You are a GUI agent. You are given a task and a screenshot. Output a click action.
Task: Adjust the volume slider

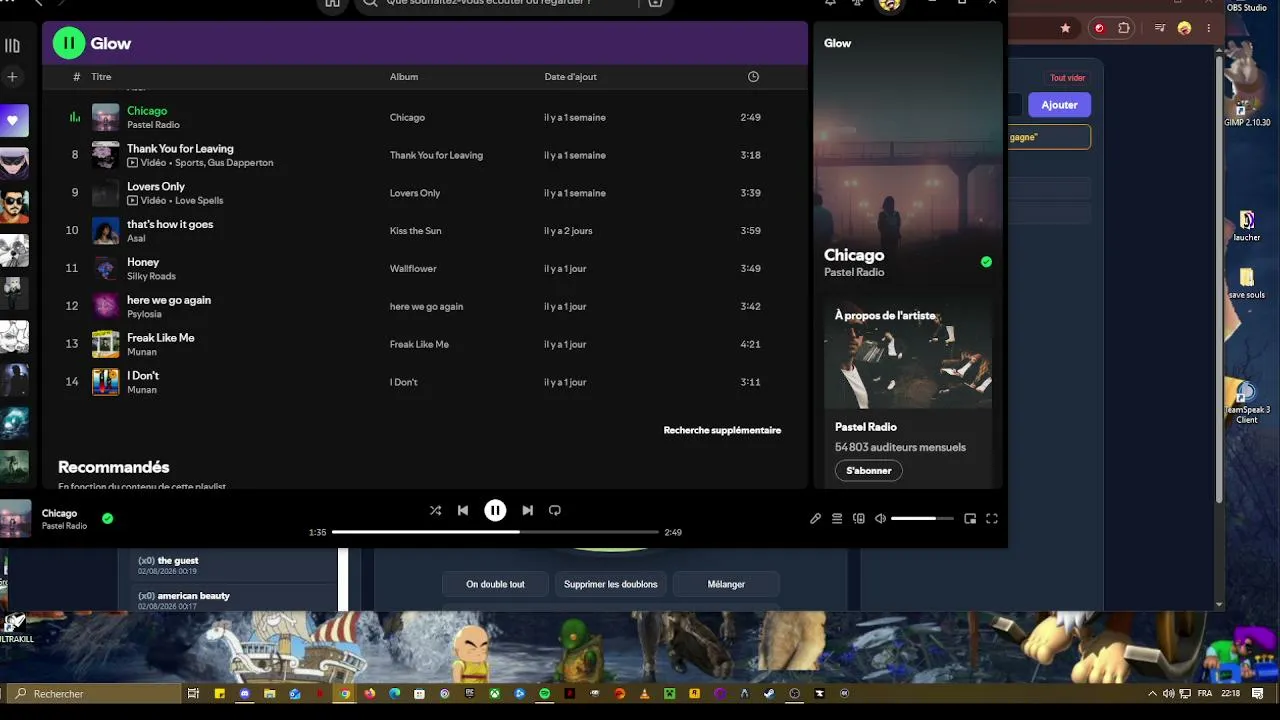(x=920, y=518)
